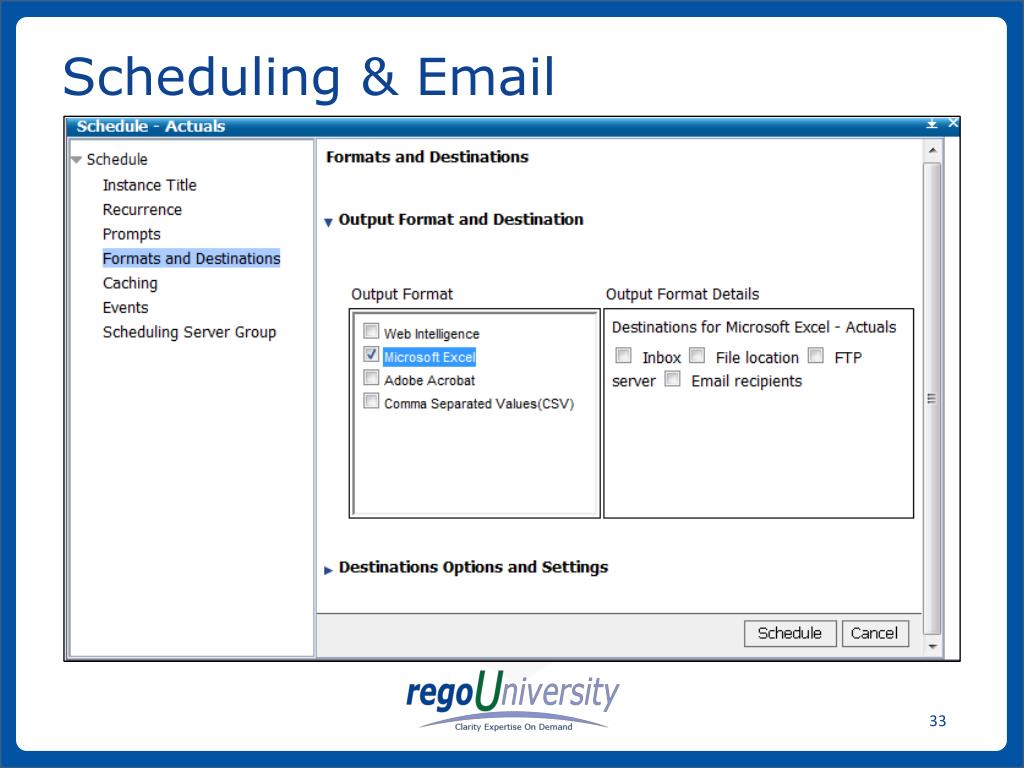Click the Comma Separated Values(CSV) label
1024x768 pixels.
coord(479,404)
